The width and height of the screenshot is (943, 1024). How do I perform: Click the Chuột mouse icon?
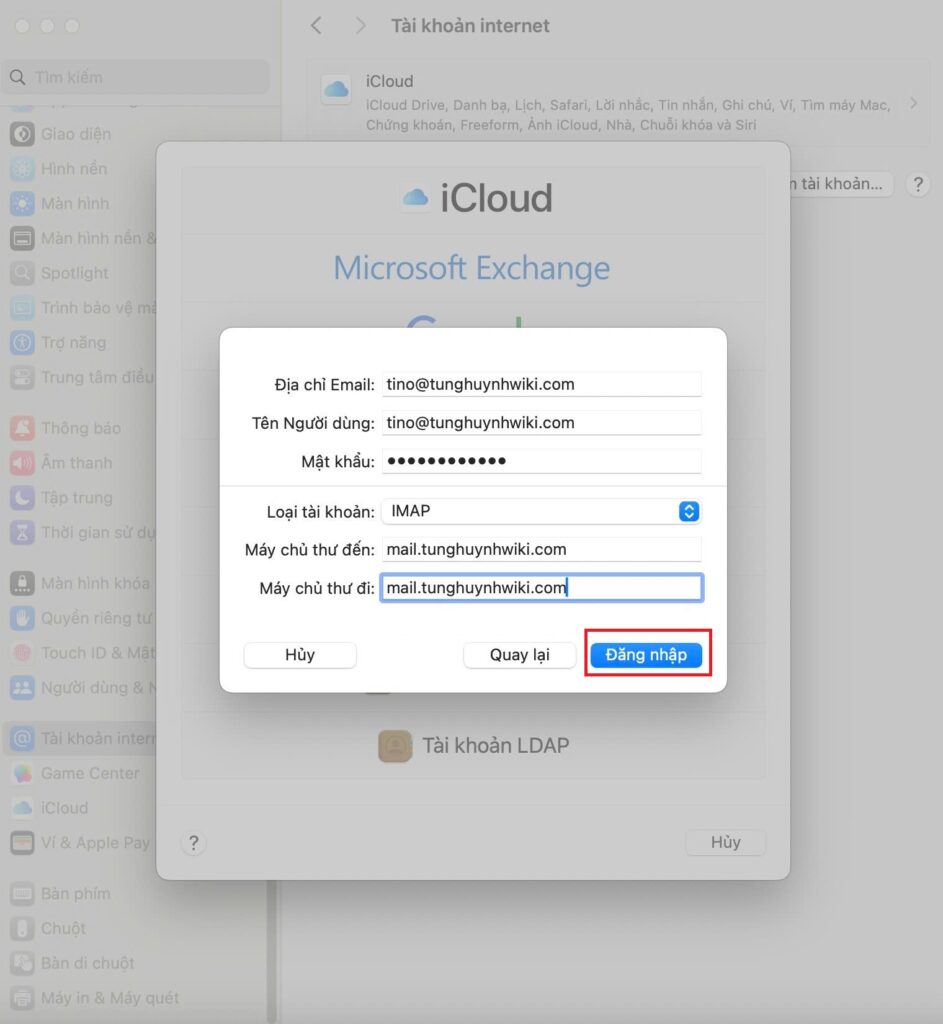click(22, 928)
